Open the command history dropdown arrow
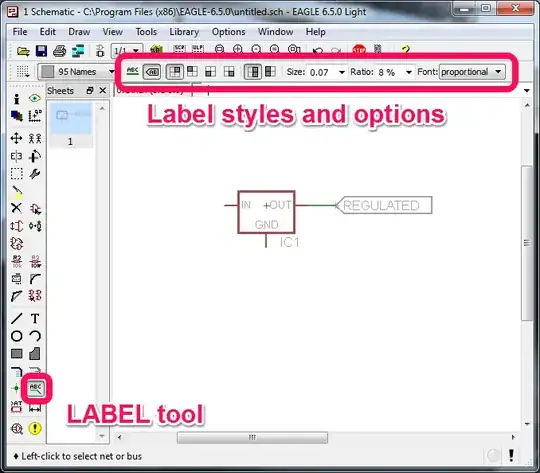The width and height of the screenshot is (540, 473). (527, 90)
